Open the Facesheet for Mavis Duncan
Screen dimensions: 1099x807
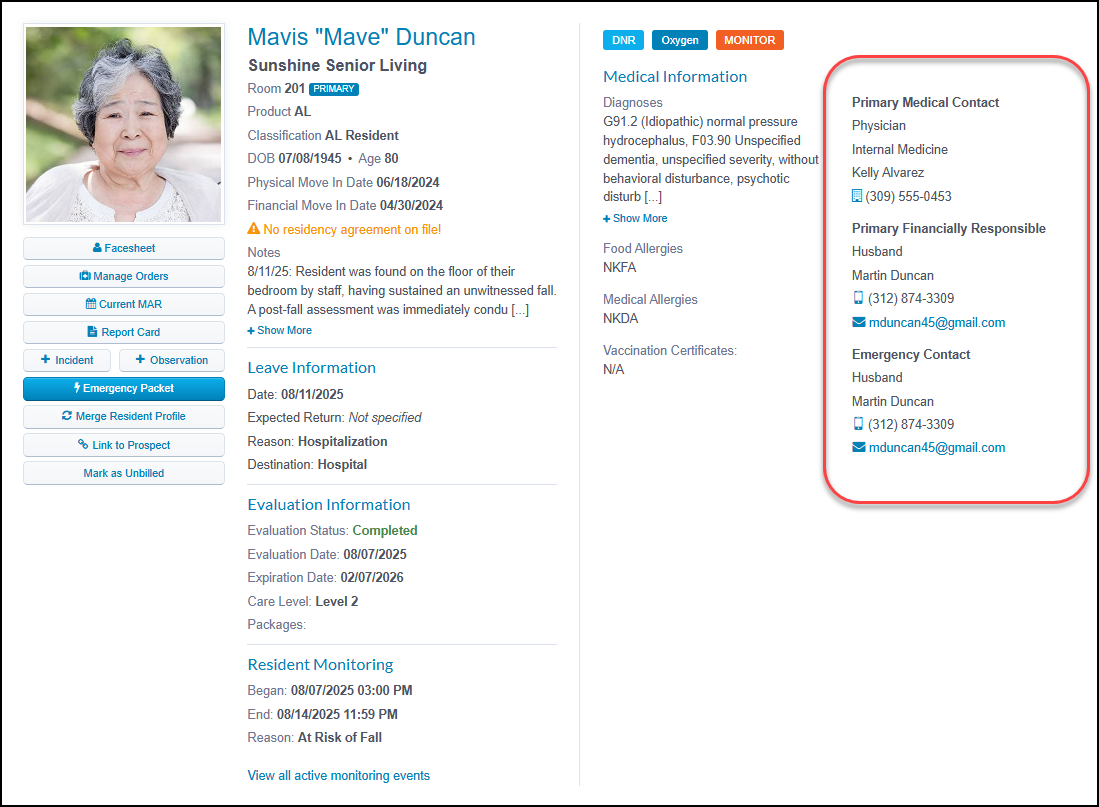[x=123, y=247]
